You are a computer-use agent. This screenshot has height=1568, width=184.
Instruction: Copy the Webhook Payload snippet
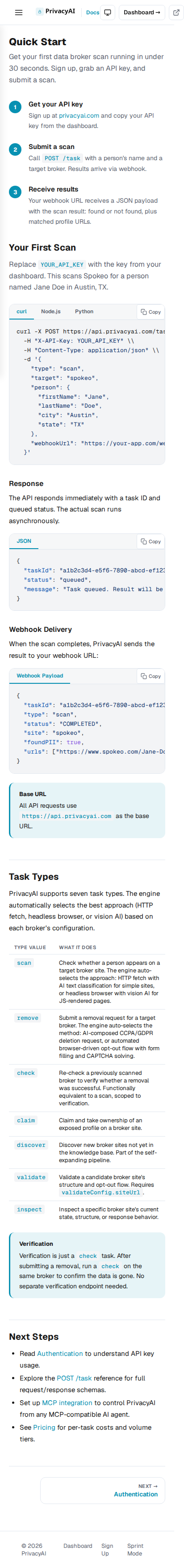click(x=151, y=676)
